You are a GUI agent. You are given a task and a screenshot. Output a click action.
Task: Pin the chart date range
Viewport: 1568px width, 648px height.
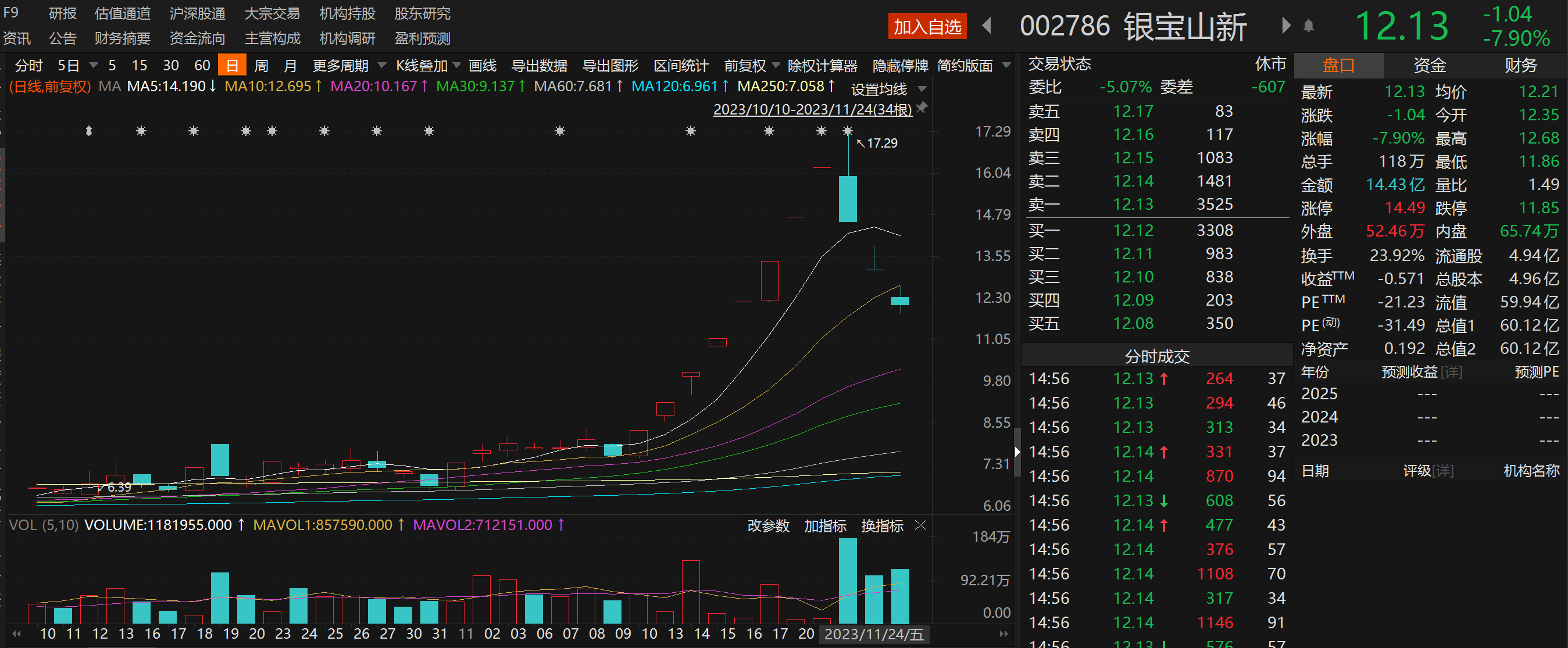tap(923, 108)
